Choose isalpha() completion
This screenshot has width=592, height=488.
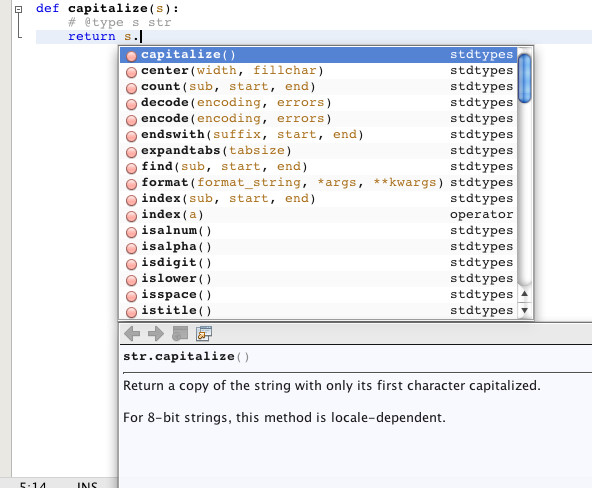point(318,247)
